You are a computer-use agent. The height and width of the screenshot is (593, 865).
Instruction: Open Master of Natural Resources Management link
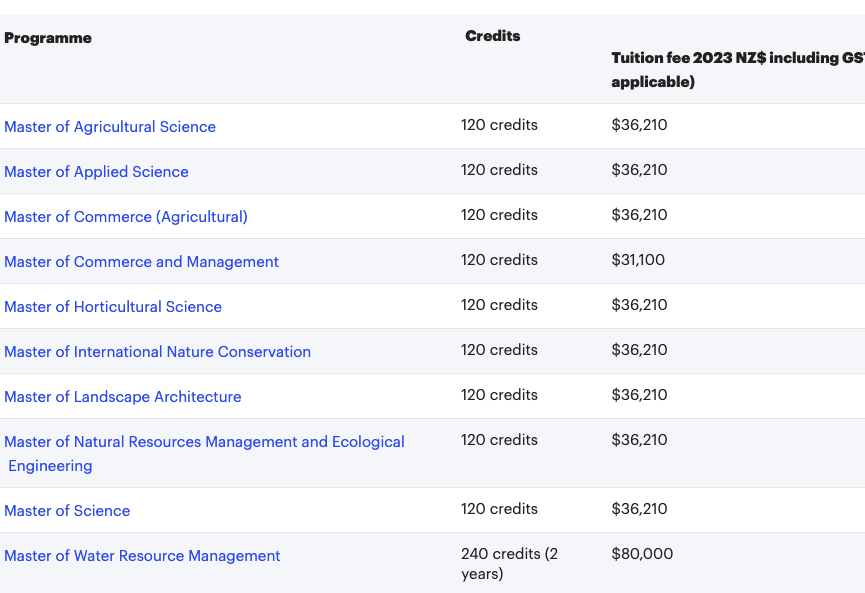tap(204, 442)
